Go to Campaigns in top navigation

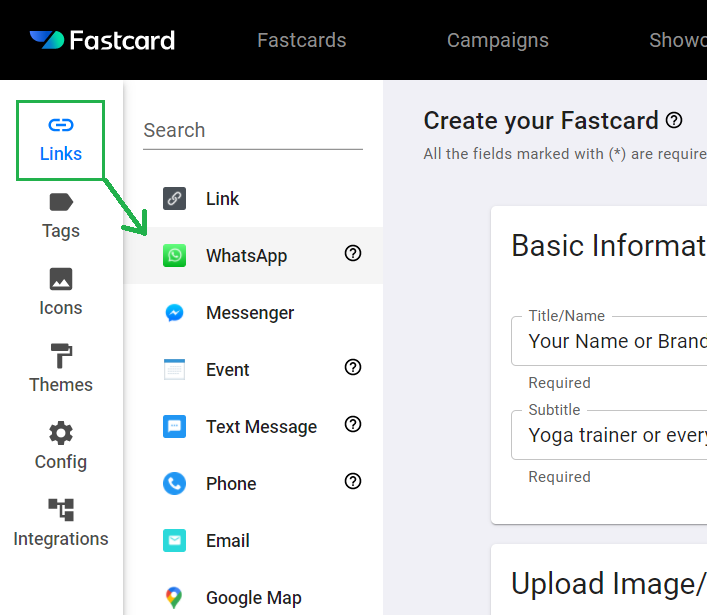point(498,40)
